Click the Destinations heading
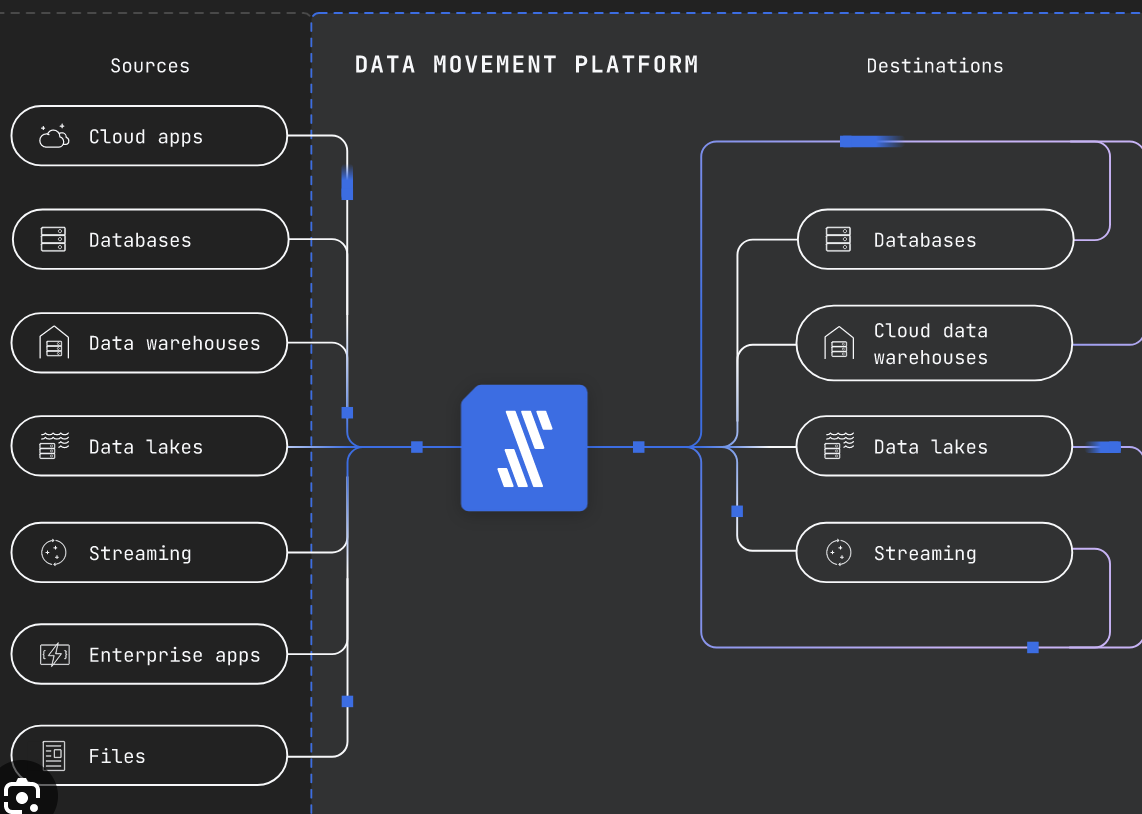The image size is (1142, 814). (x=935, y=66)
